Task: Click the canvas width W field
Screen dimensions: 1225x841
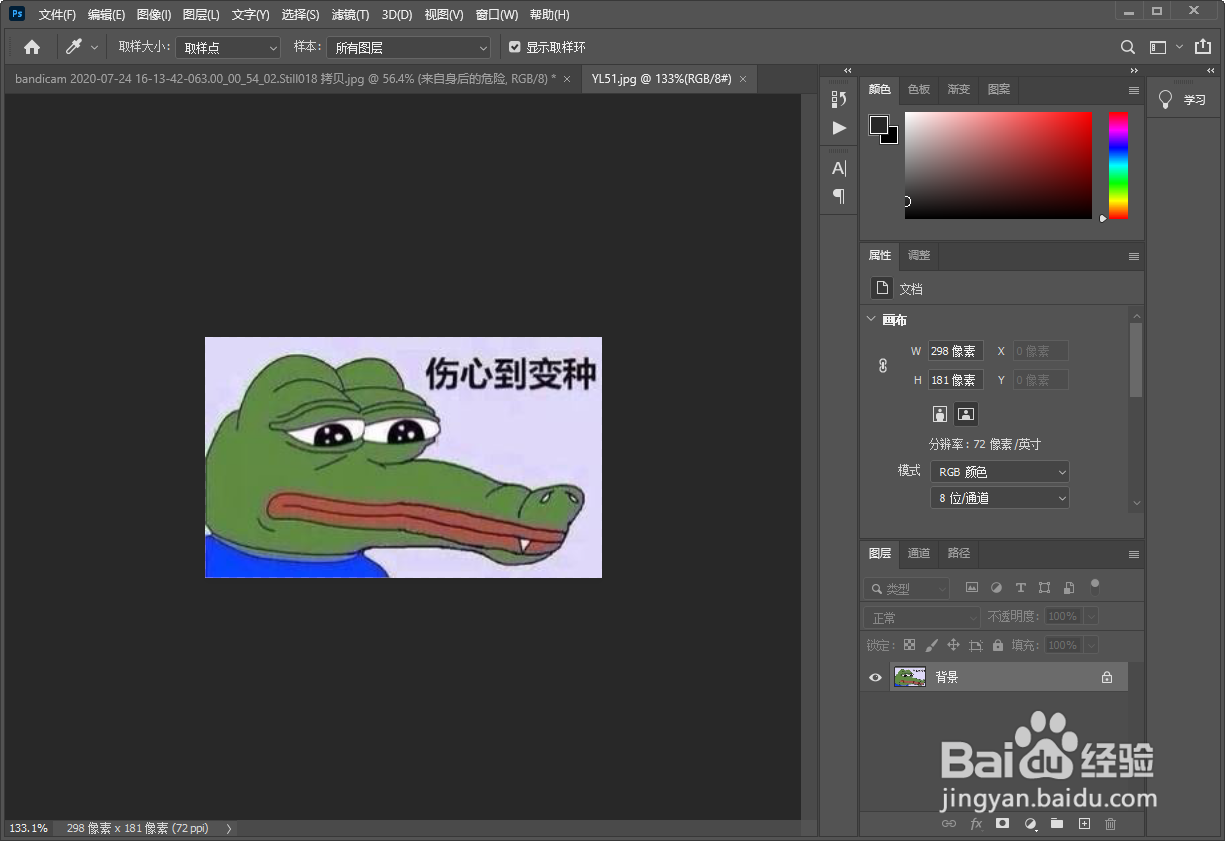Action: (x=955, y=351)
